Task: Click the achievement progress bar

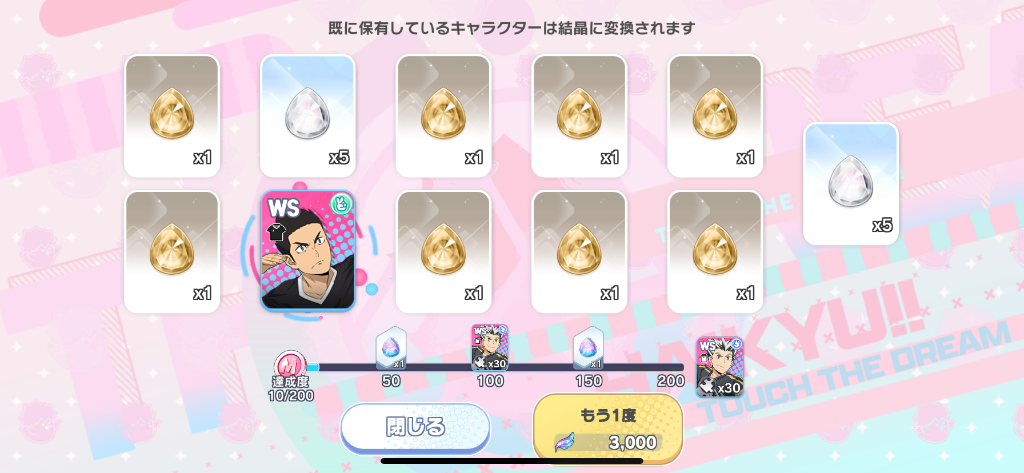Action: pyautogui.click(x=494, y=367)
